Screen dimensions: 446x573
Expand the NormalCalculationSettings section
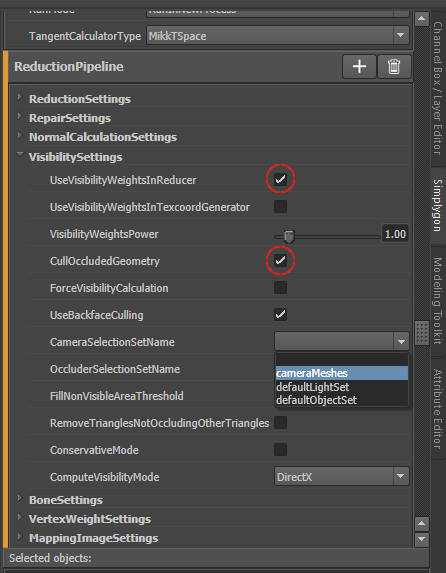[20, 135]
